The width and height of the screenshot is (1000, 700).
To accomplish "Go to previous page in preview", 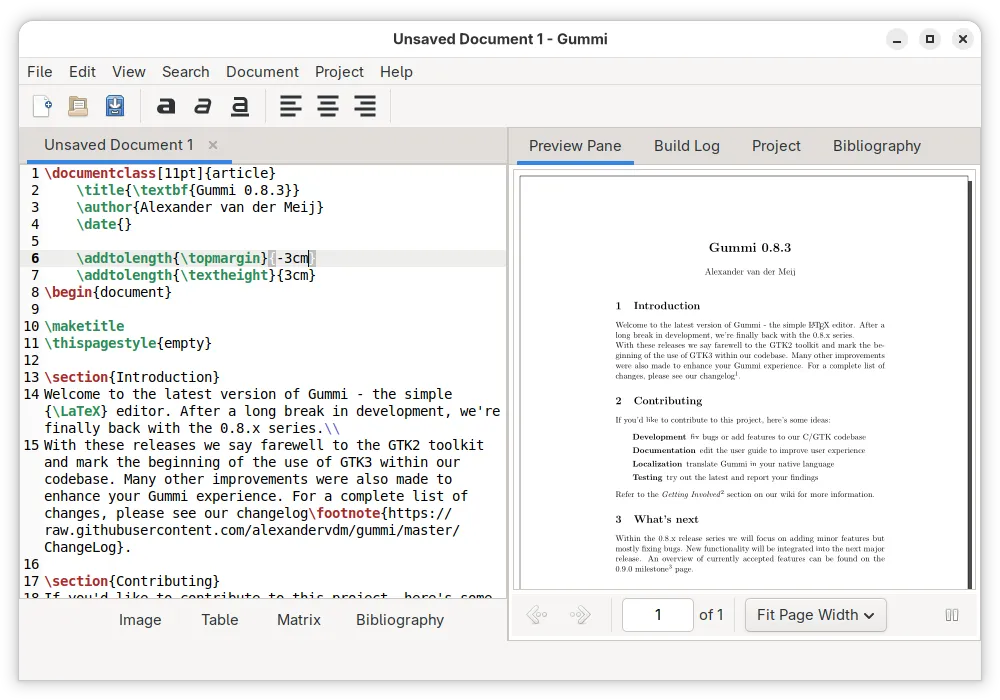I will (x=537, y=615).
